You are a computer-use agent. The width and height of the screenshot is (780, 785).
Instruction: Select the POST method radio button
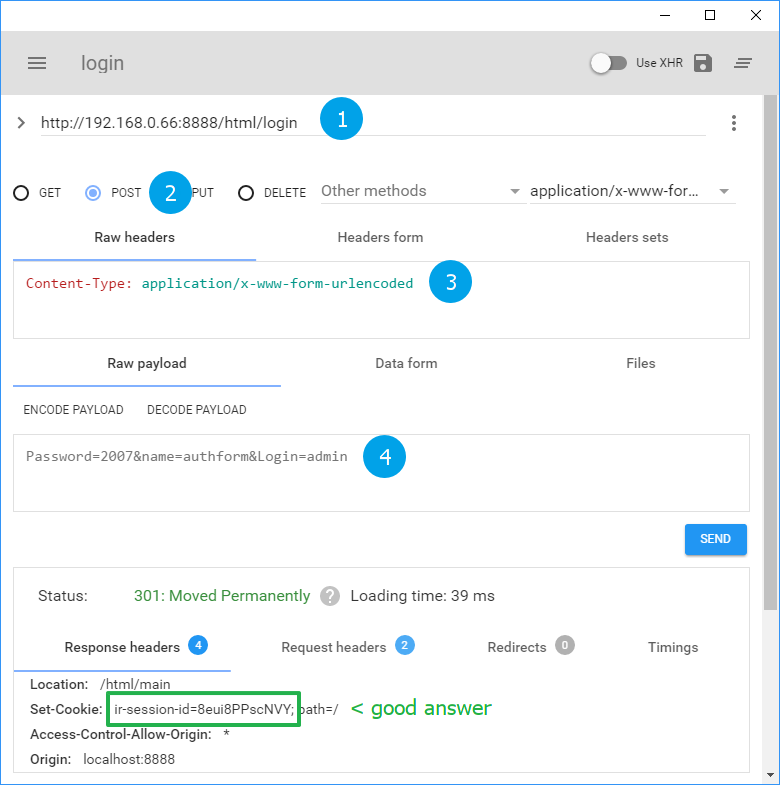point(93,193)
